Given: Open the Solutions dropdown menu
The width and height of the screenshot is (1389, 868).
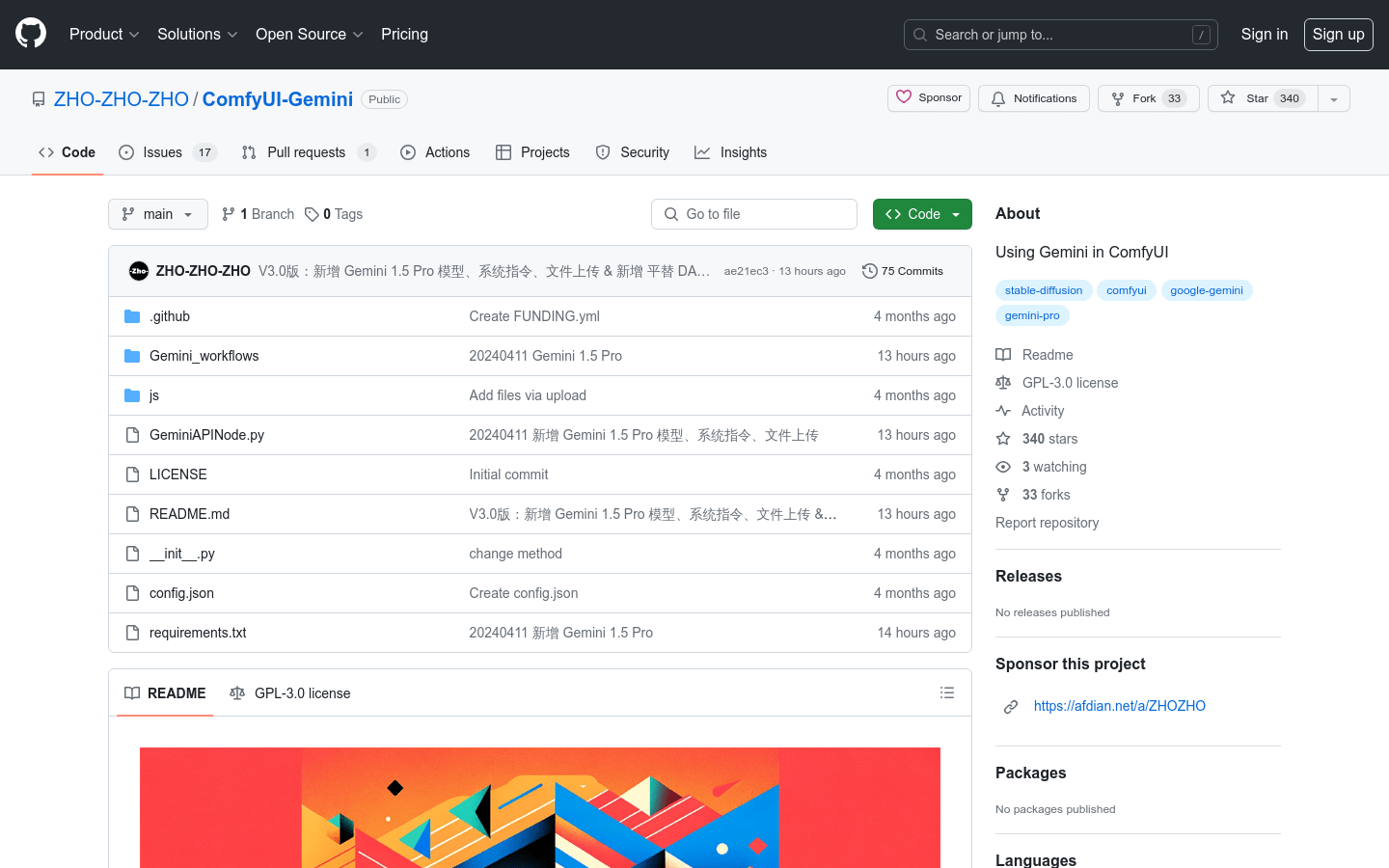Looking at the screenshot, I should point(197,34).
